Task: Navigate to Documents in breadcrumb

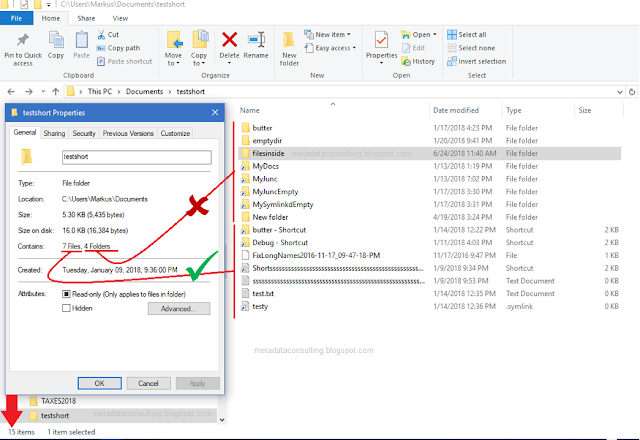Action: click(x=144, y=92)
